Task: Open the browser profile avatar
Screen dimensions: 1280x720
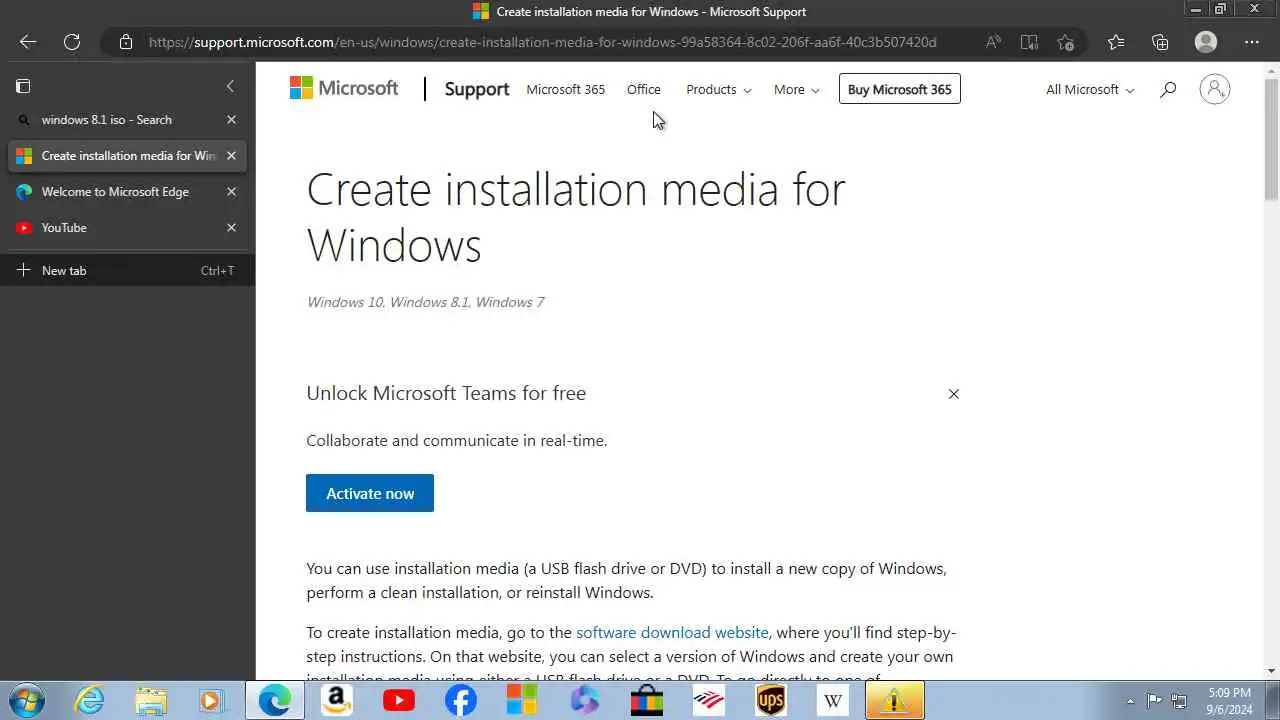Action: pos(1206,42)
